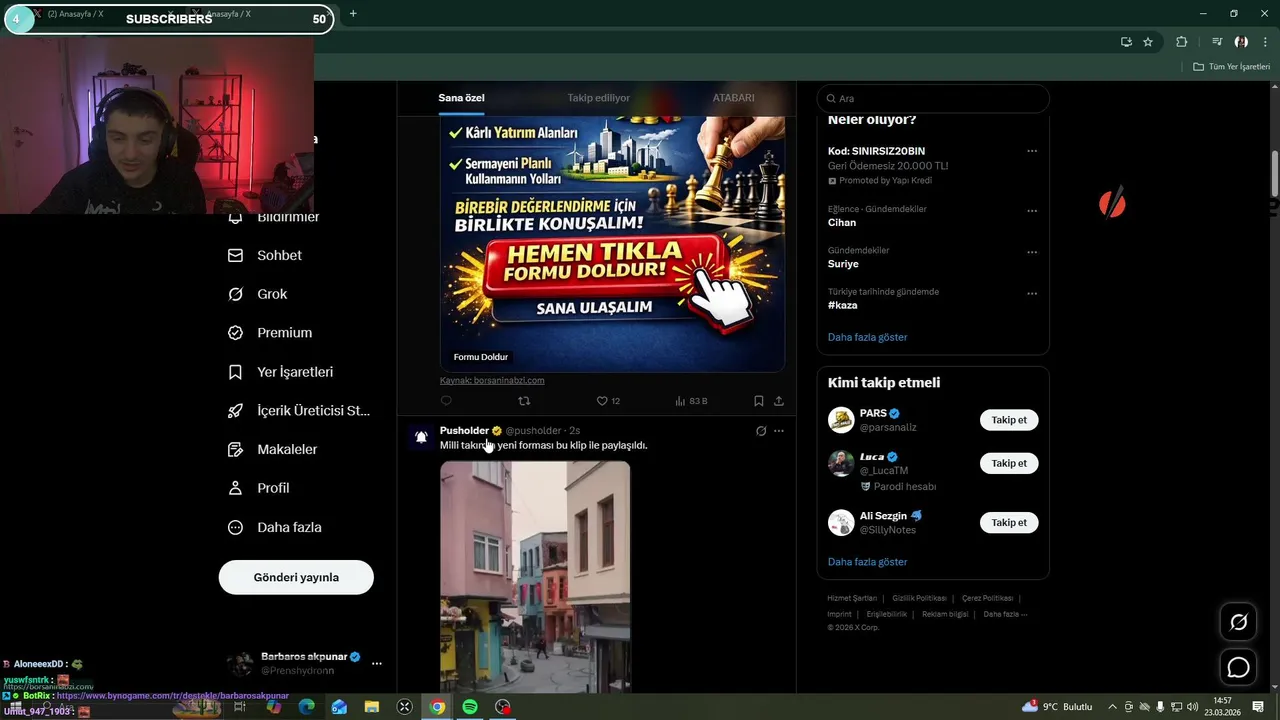Follow Luca with Takip et
This screenshot has height=720, width=1280.
click(x=1009, y=463)
